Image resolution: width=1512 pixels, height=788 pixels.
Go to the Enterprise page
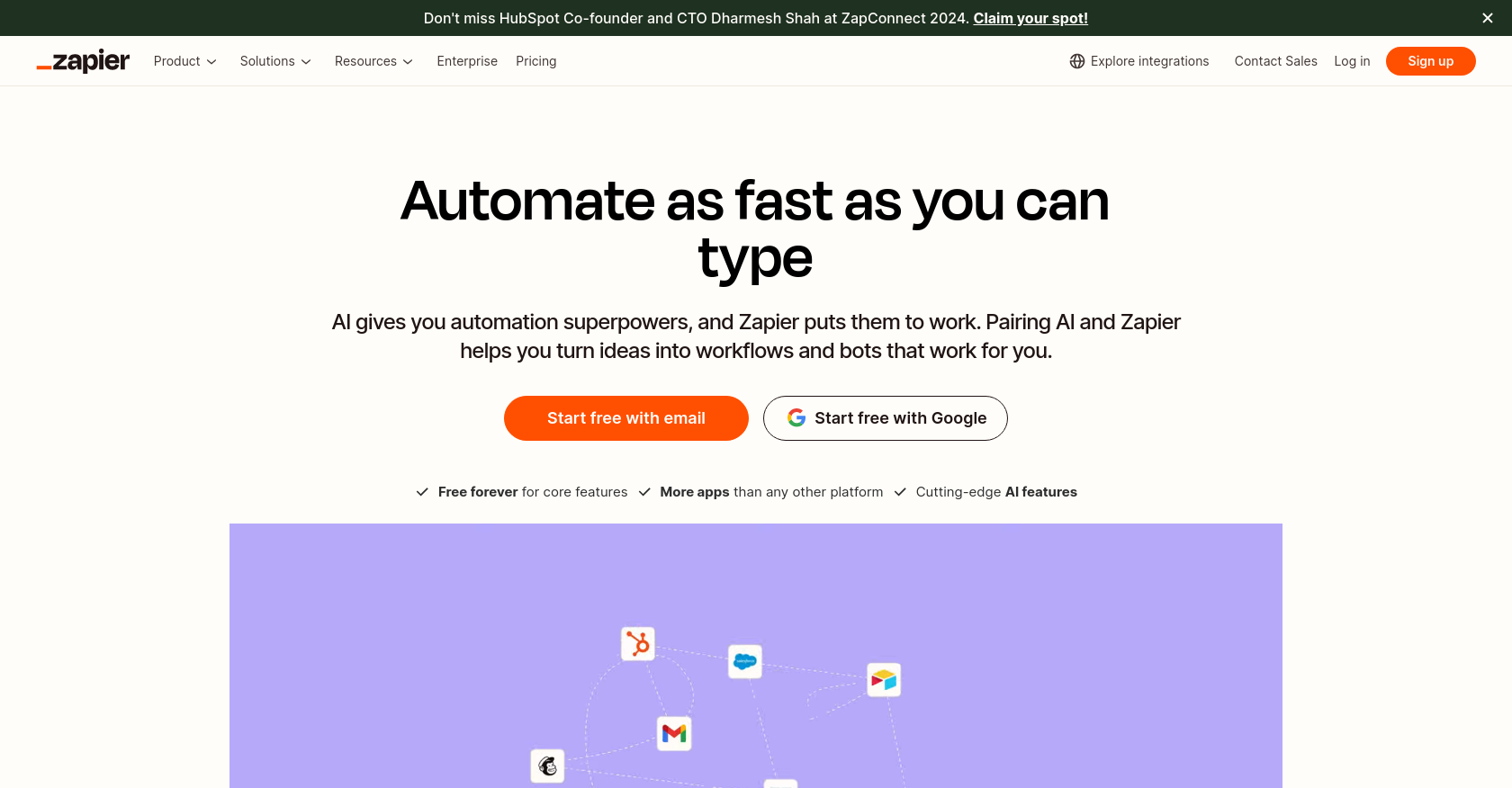tap(467, 61)
